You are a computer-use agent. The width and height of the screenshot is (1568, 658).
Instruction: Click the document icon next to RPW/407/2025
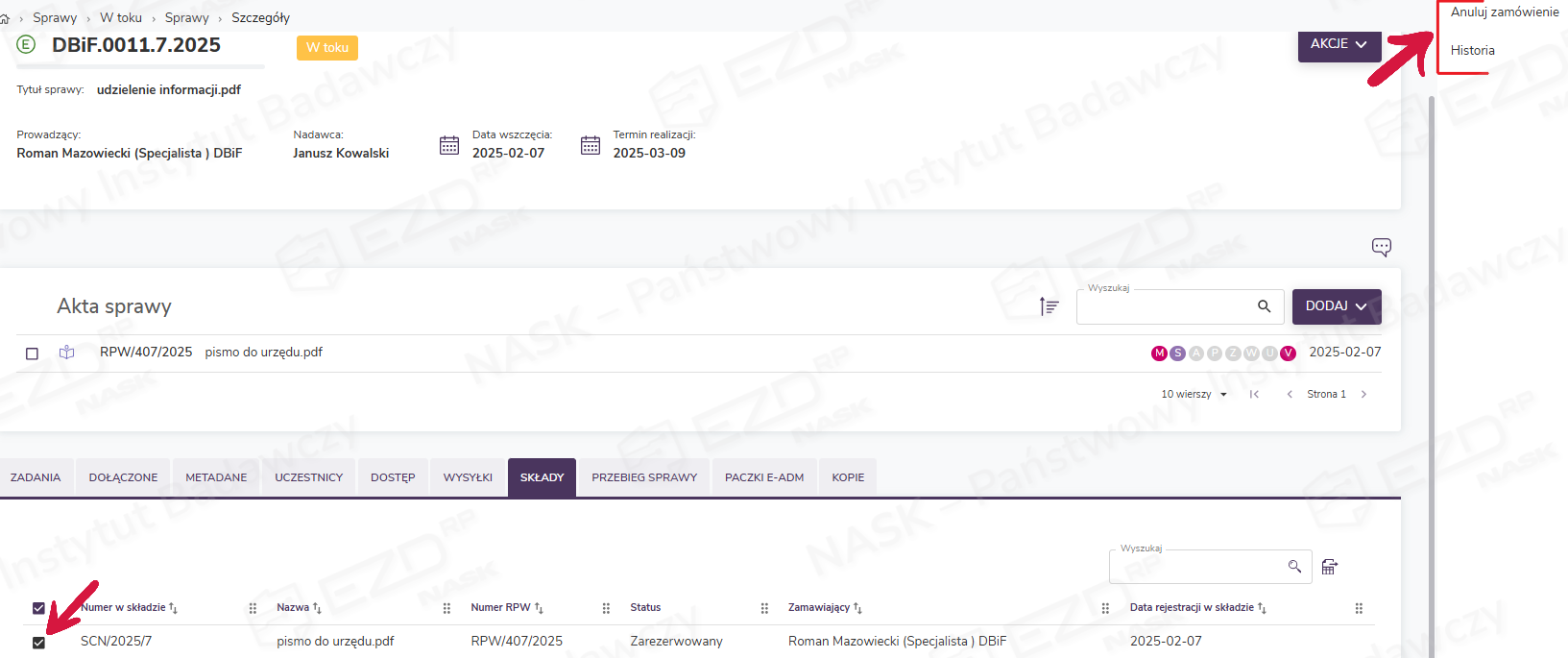(x=66, y=353)
